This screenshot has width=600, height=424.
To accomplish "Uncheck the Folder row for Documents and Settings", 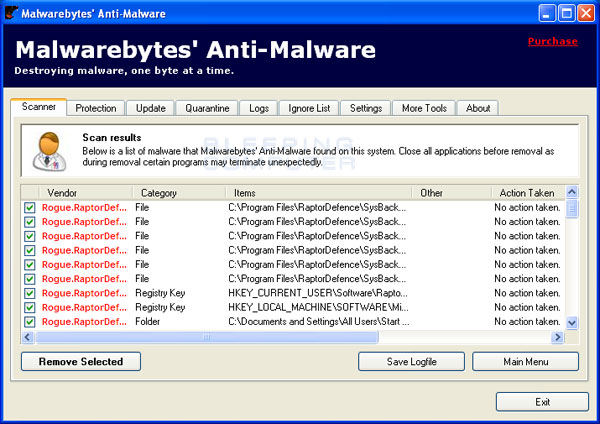I will (x=29, y=322).
